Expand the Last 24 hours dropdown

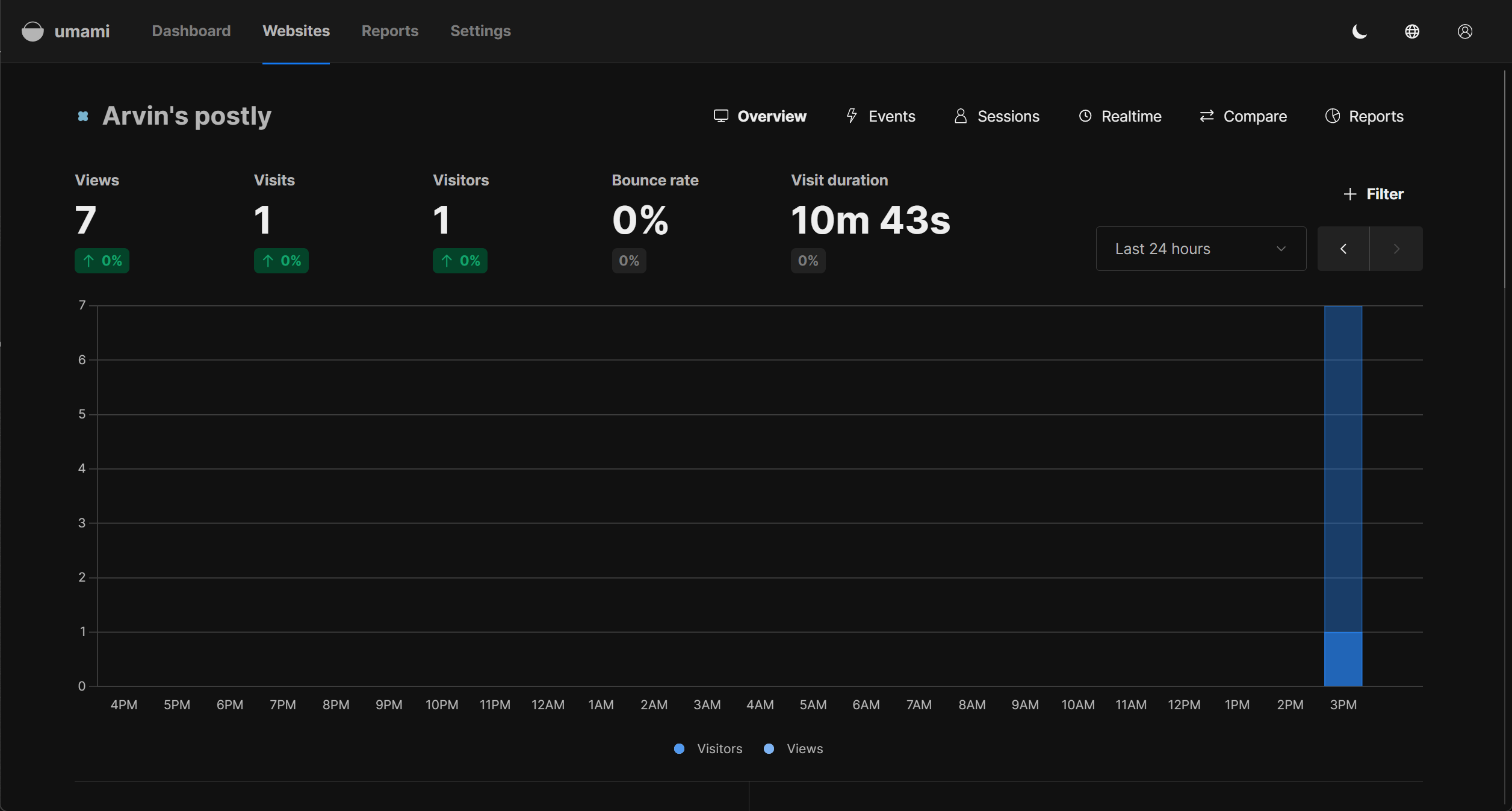click(x=1201, y=249)
